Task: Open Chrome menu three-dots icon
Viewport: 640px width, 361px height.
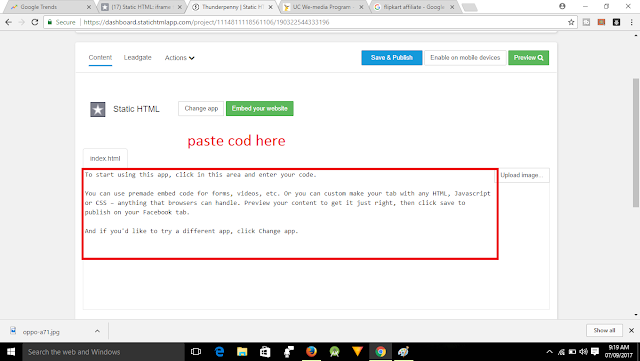Action: point(631,22)
